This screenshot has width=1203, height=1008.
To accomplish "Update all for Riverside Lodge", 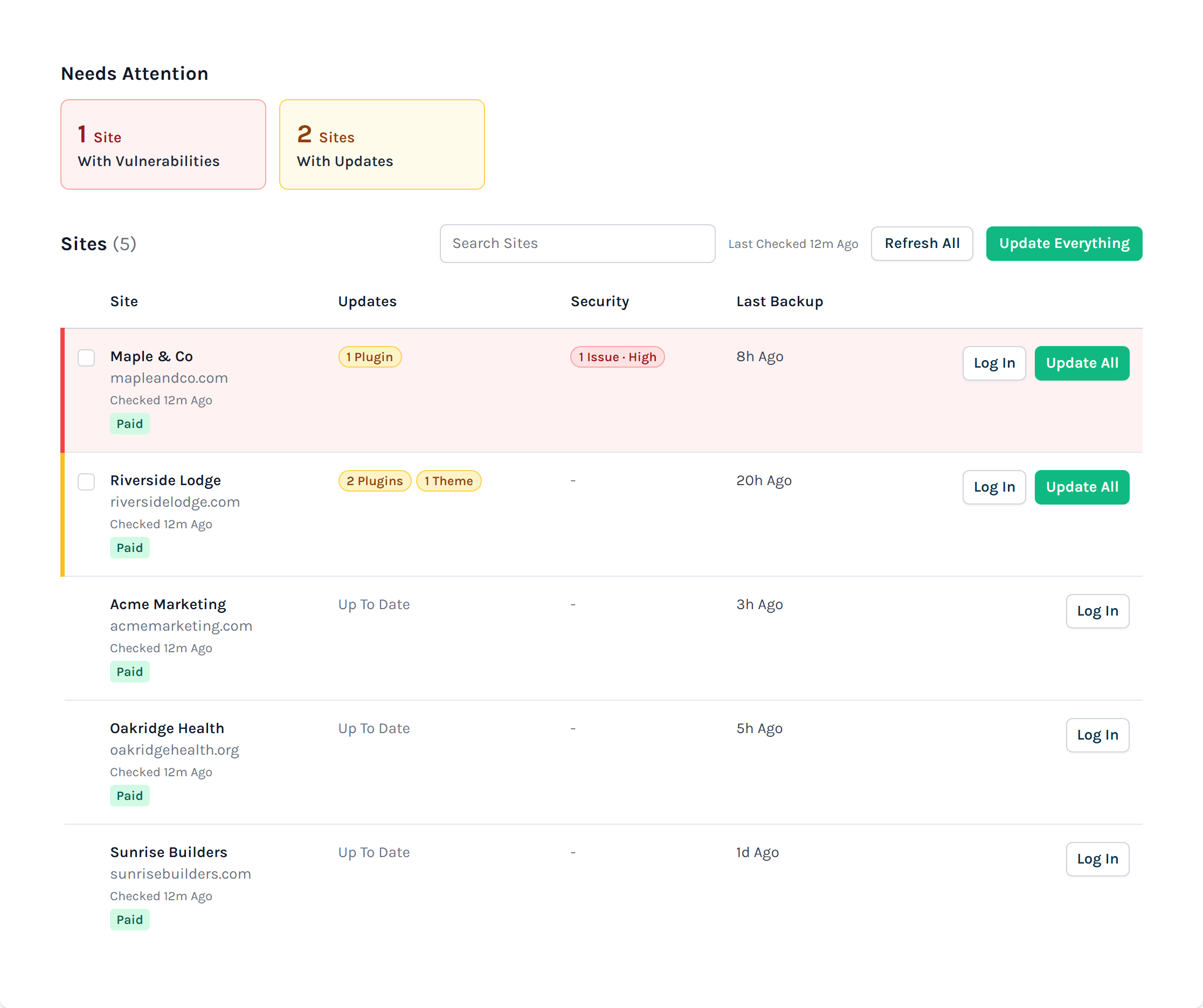I will pyautogui.click(x=1082, y=487).
